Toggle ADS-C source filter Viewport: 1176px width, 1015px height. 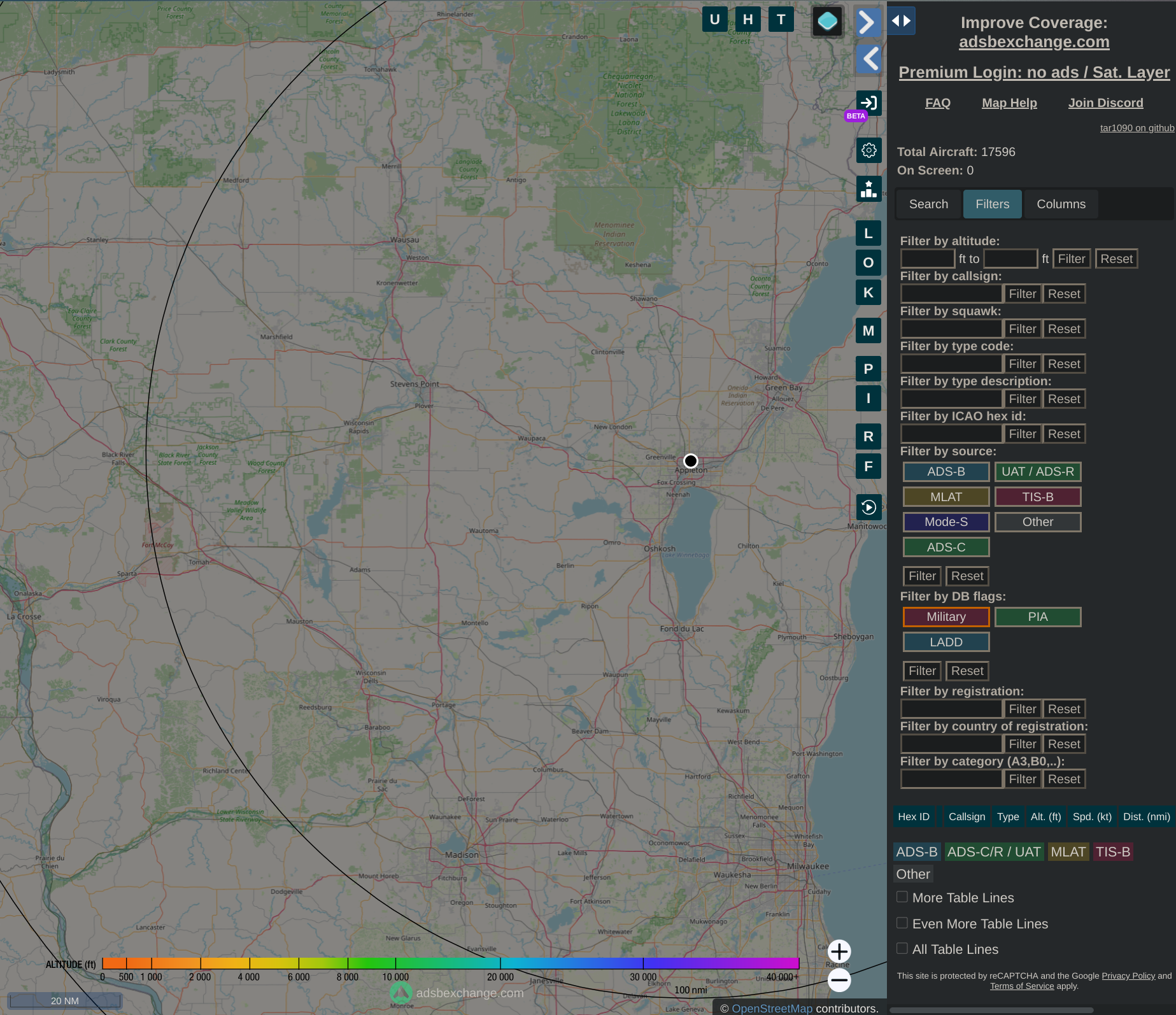click(x=946, y=547)
